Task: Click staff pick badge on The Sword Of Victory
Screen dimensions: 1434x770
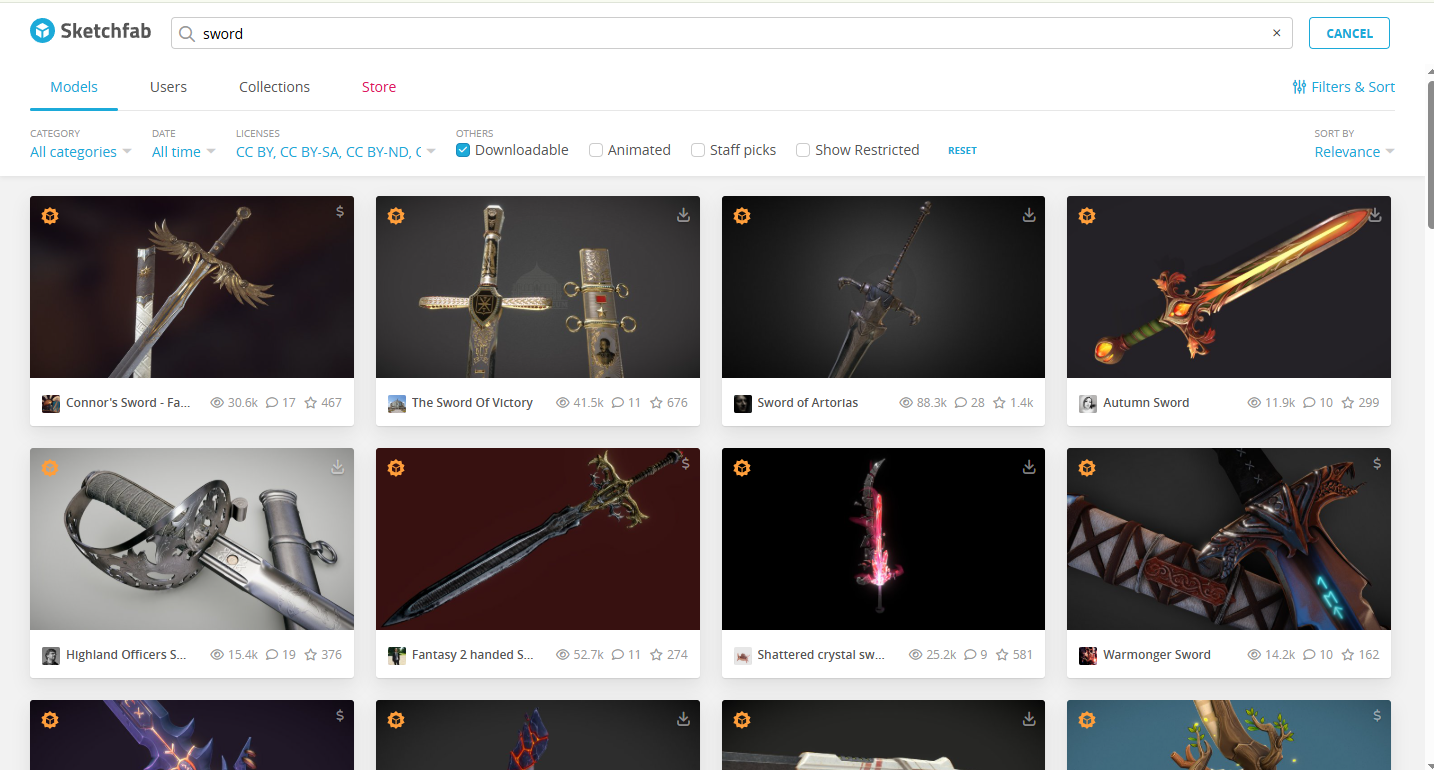Action: tap(396, 215)
